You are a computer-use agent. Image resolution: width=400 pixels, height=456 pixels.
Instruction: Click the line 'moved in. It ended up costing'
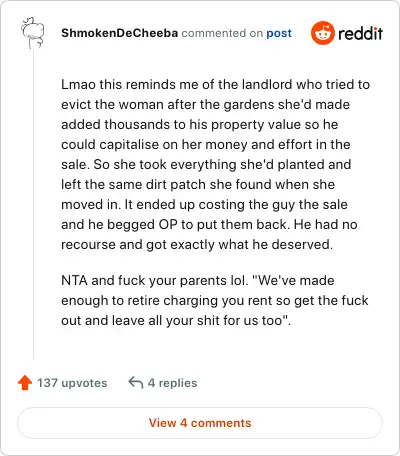coord(204,204)
